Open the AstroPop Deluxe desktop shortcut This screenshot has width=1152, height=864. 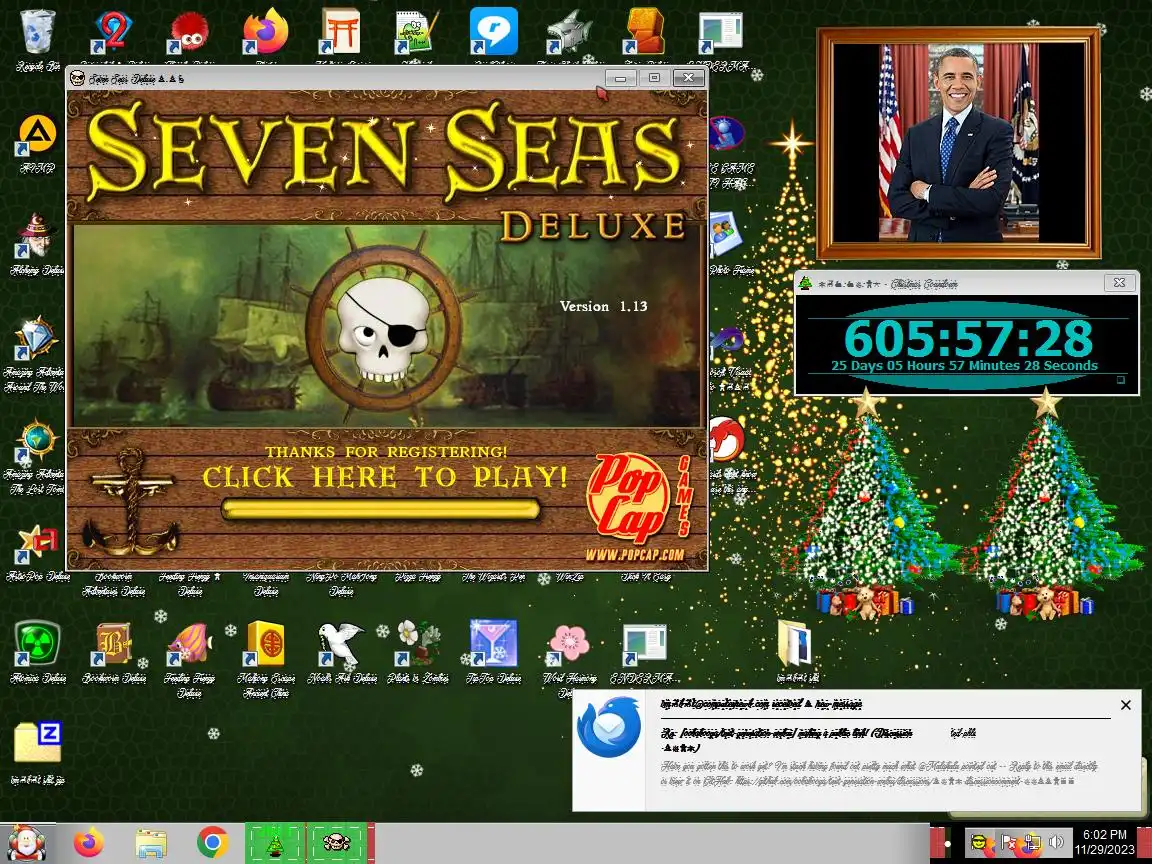coord(37,544)
